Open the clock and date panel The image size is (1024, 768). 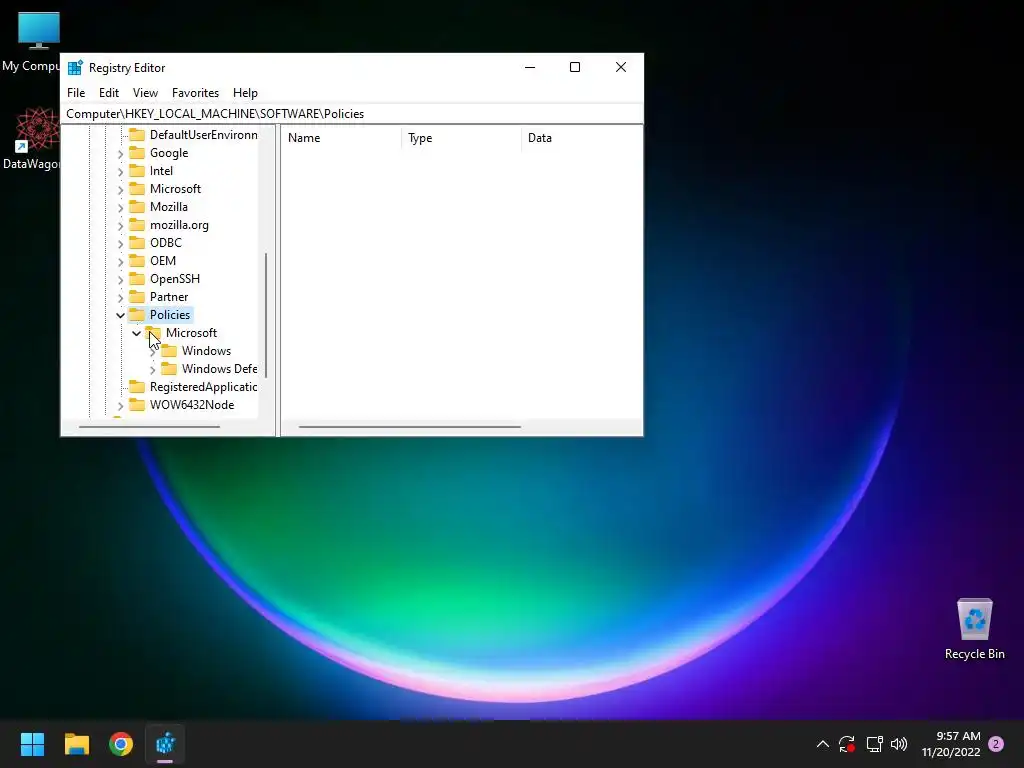(x=951, y=744)
